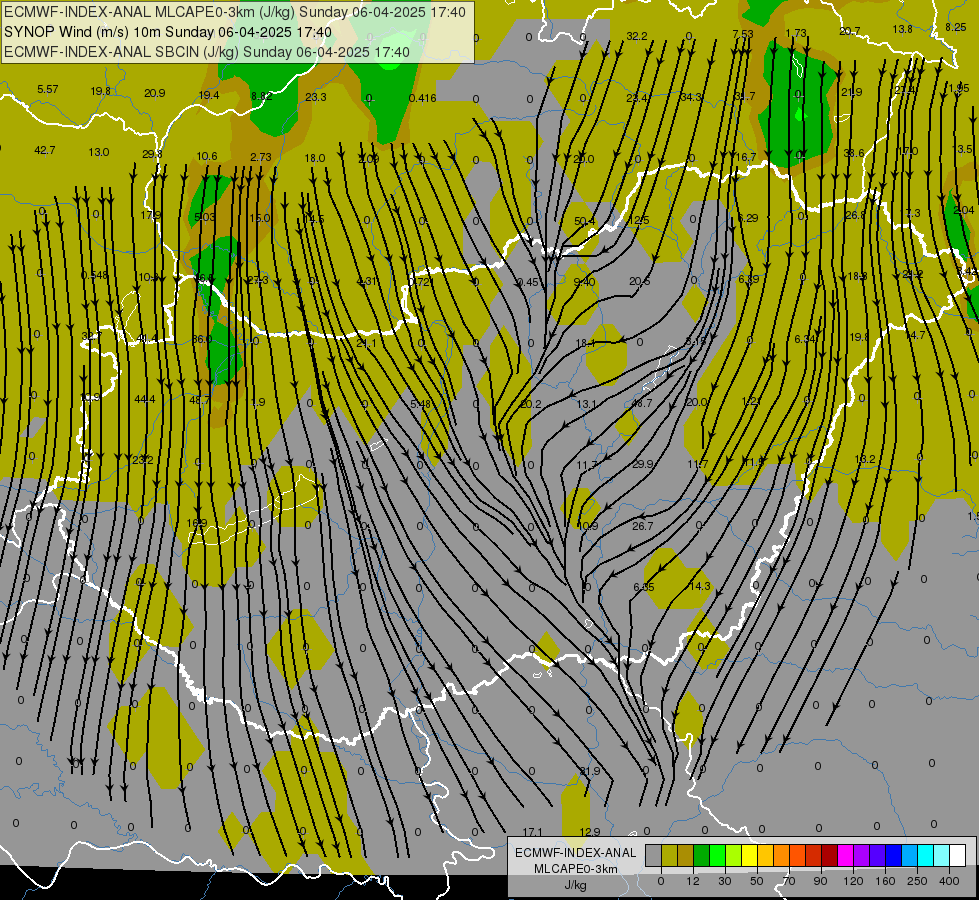The height and width of the screenshot is (900, 979).
Task: Click the olive swatch right of gray in legend
Action: click(669, 855)
